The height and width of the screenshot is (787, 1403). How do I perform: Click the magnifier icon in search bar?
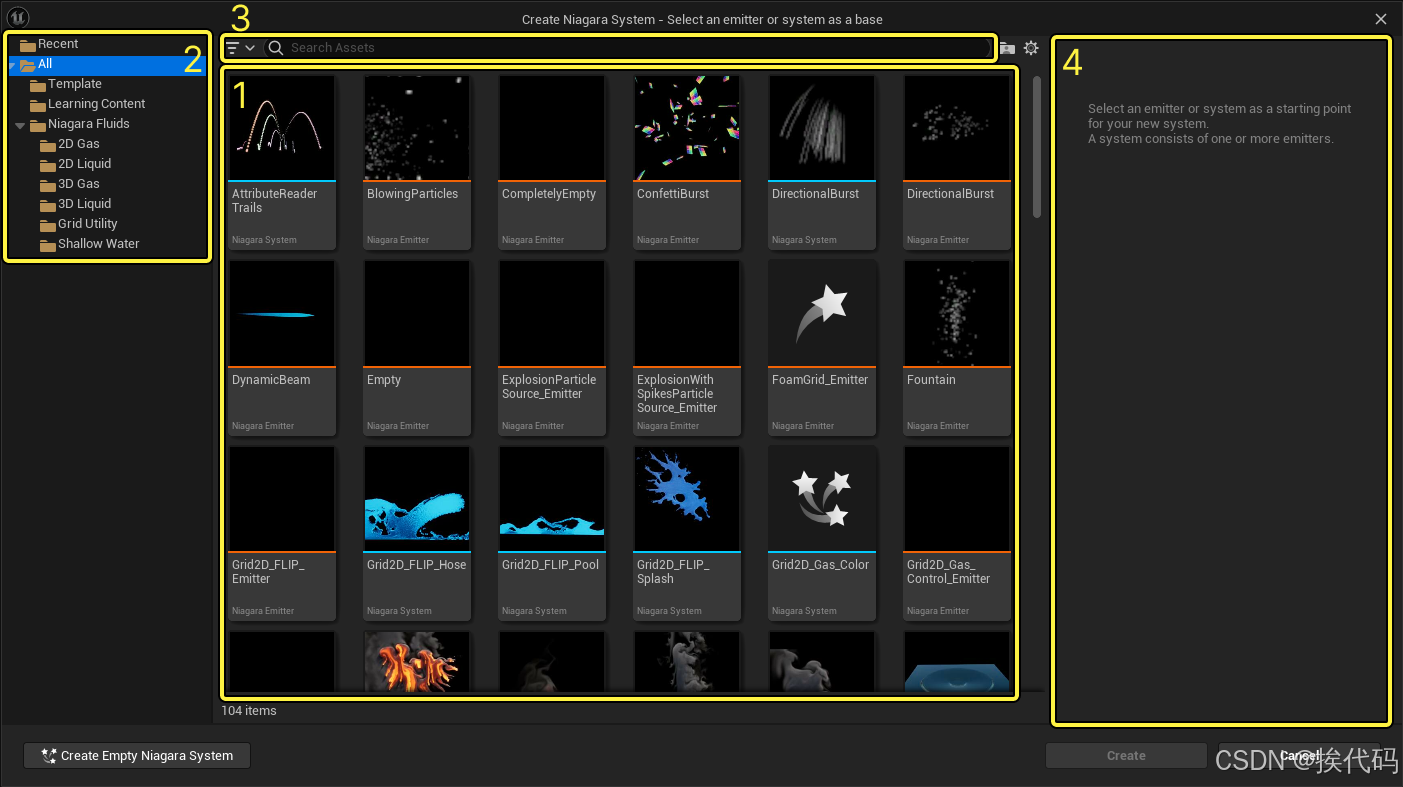point(276,48)
